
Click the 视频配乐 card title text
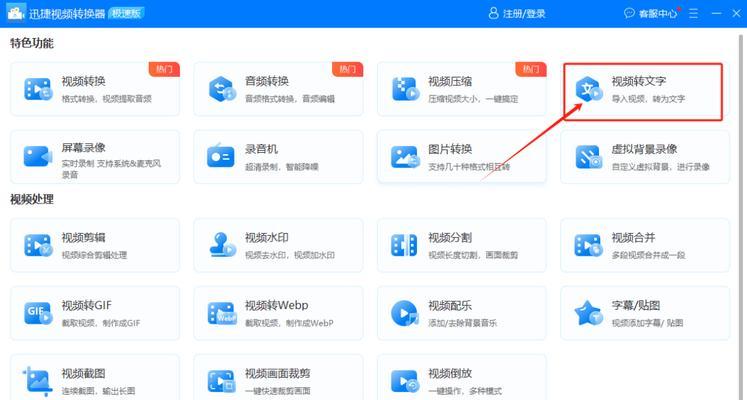[x=450, y=305]
